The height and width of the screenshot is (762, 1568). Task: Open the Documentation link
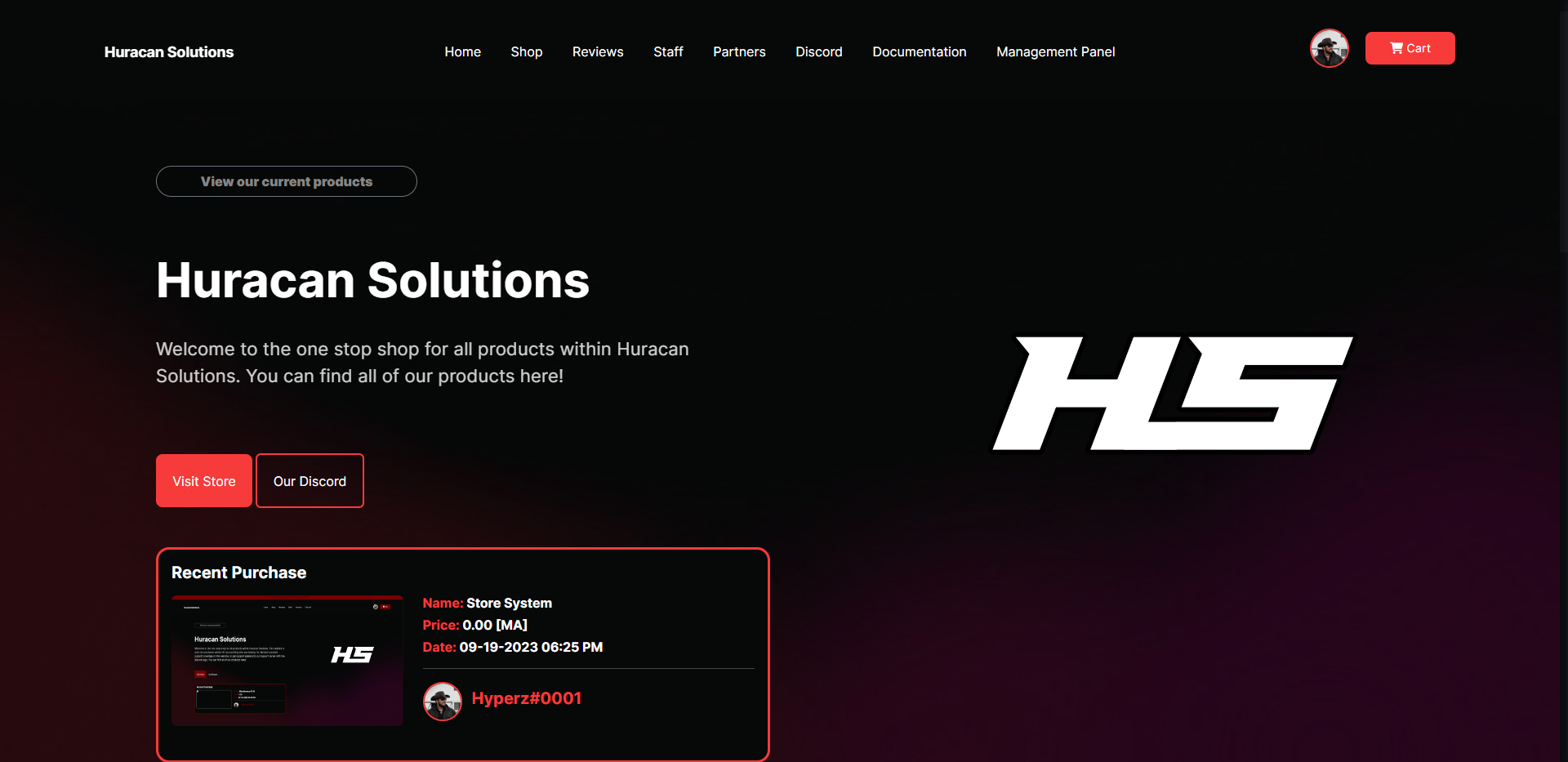(x=920, y=51)
